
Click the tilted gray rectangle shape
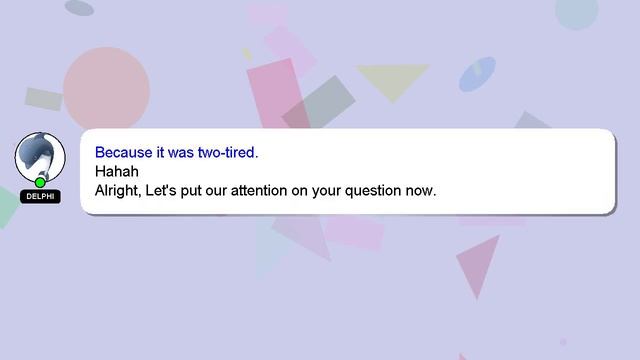320,103
